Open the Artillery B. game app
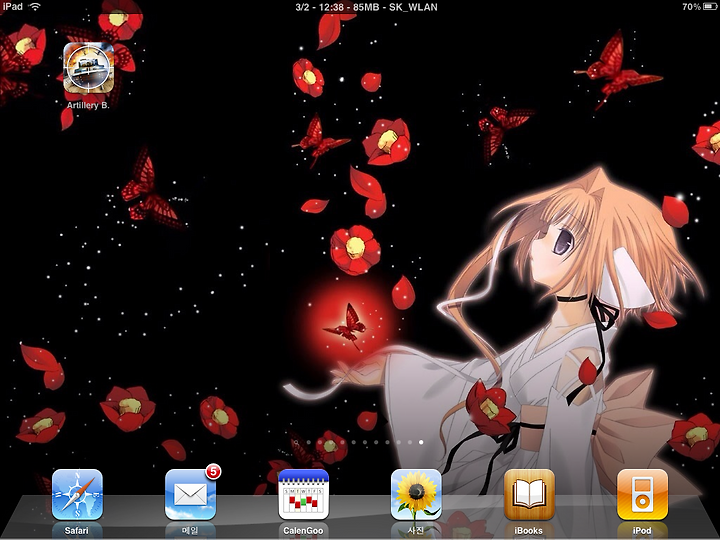Screen dimensions: 720x540 point(88,68)
